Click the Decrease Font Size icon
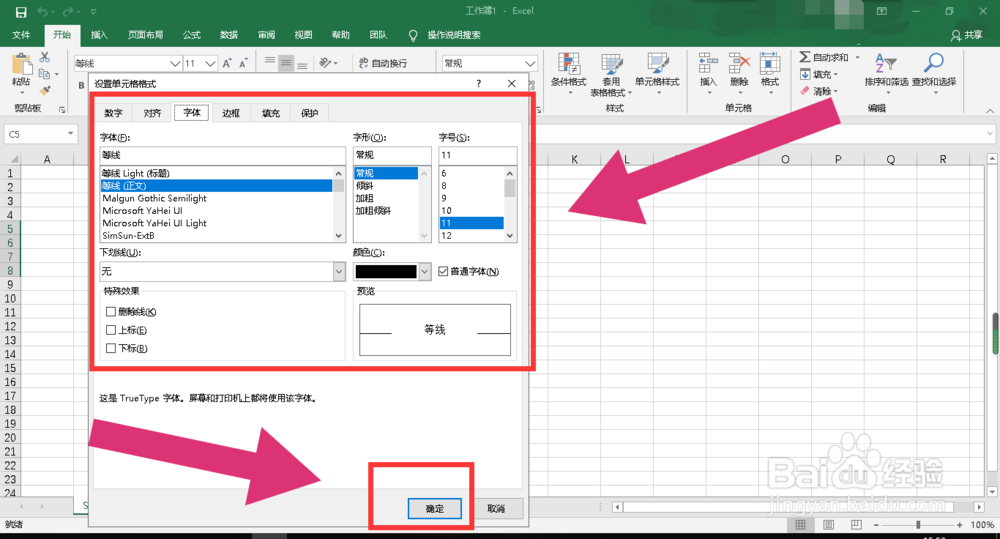 pos(243,63)
